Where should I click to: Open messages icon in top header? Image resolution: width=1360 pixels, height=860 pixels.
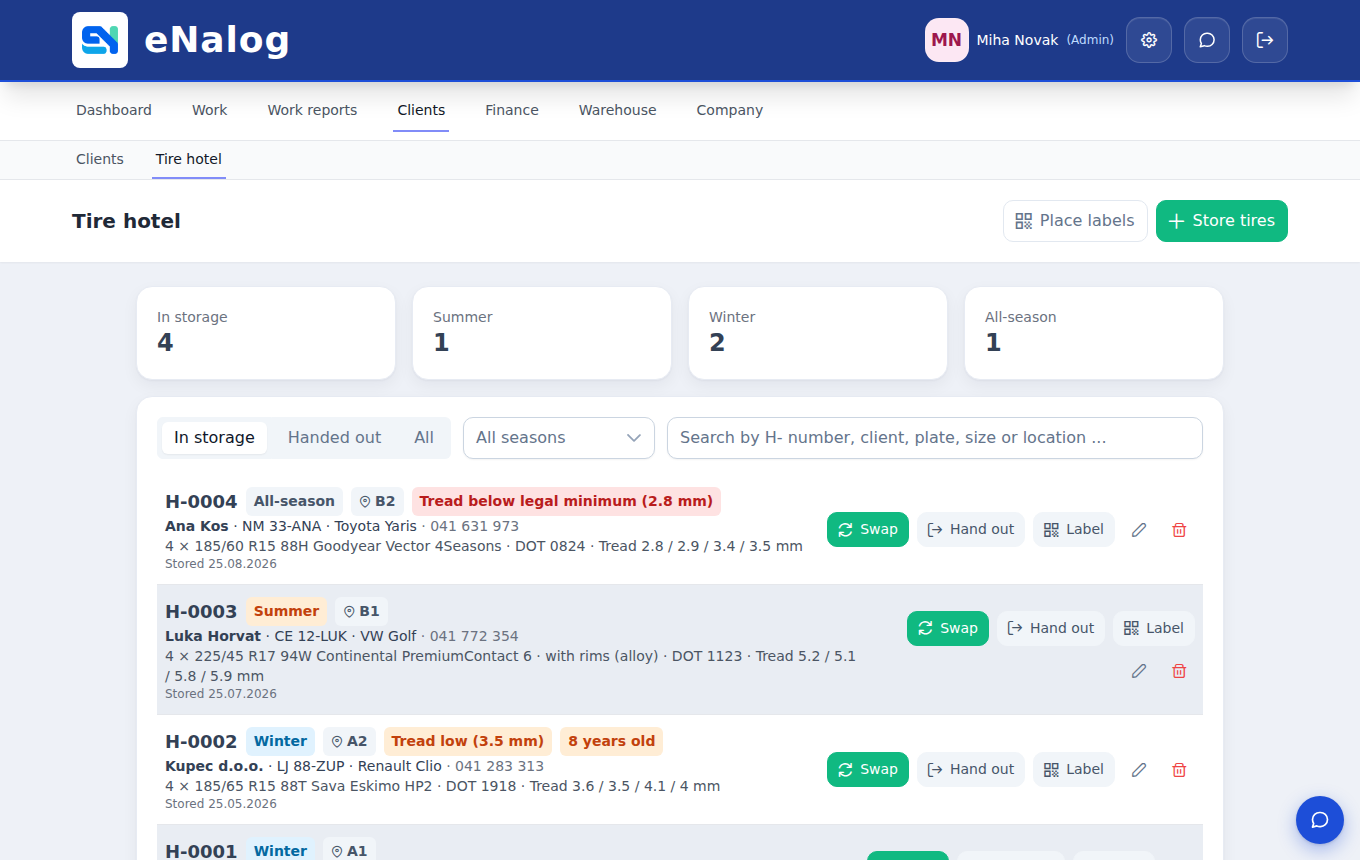tap(1207, 40)
